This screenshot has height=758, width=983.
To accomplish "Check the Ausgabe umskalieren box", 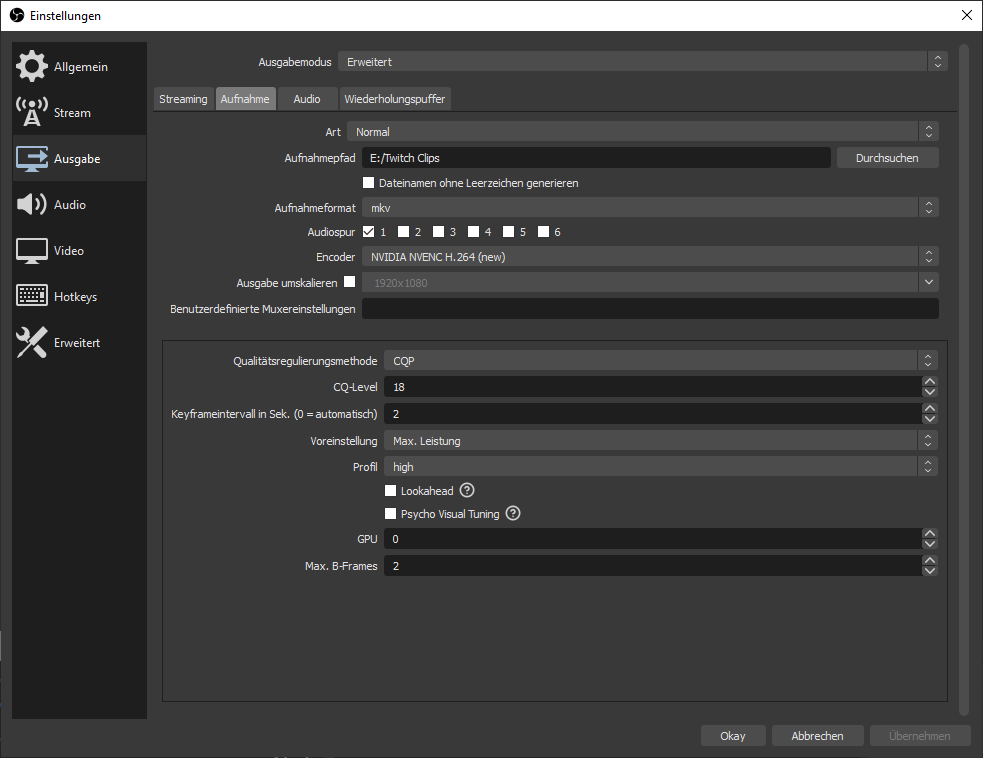I will pos(349,282).
